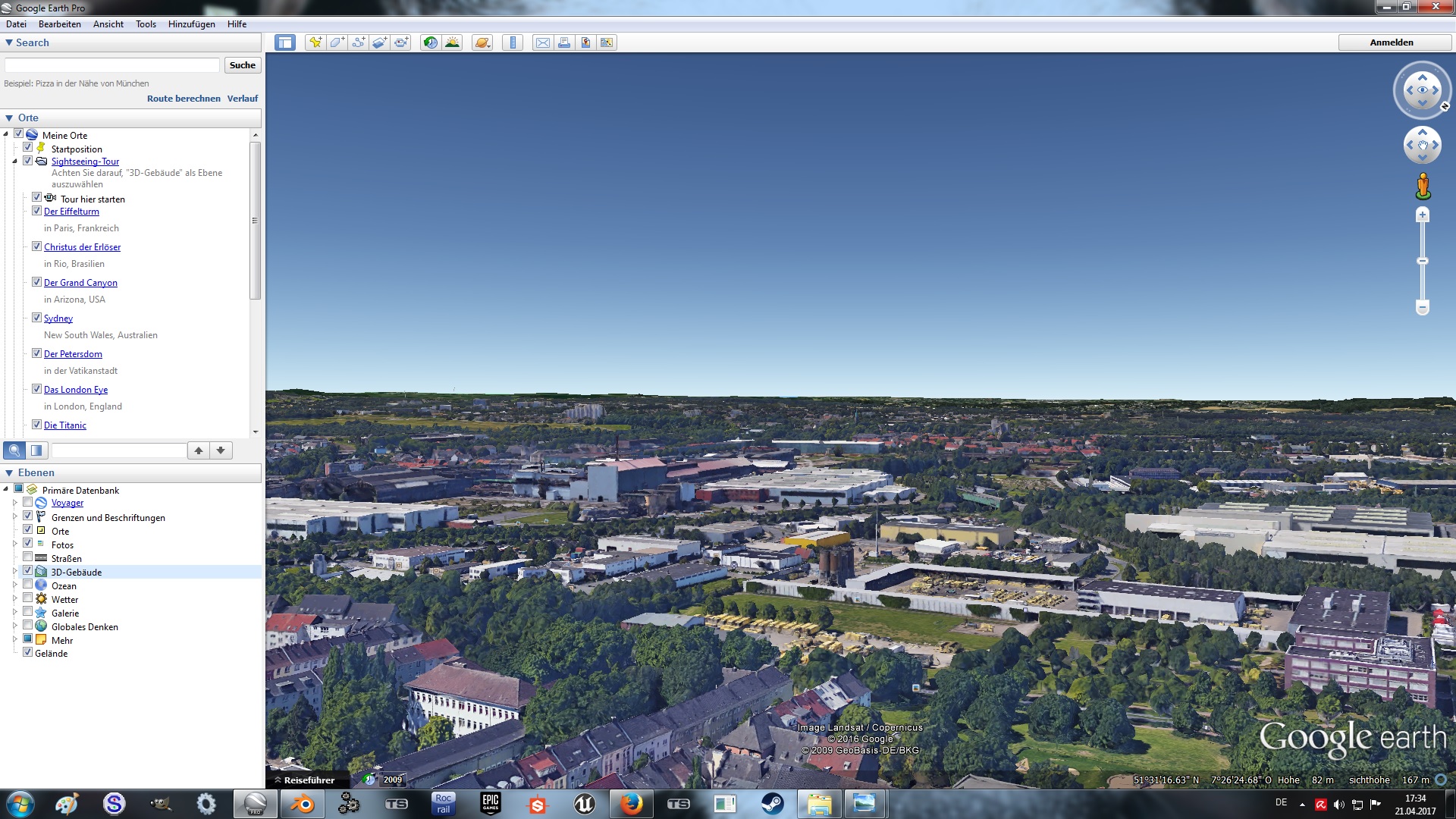Expand the Grenzen und Beschriftungen layer
Image resolution: width=1456 pixels, height=819 pixels.
pos(14,516)
